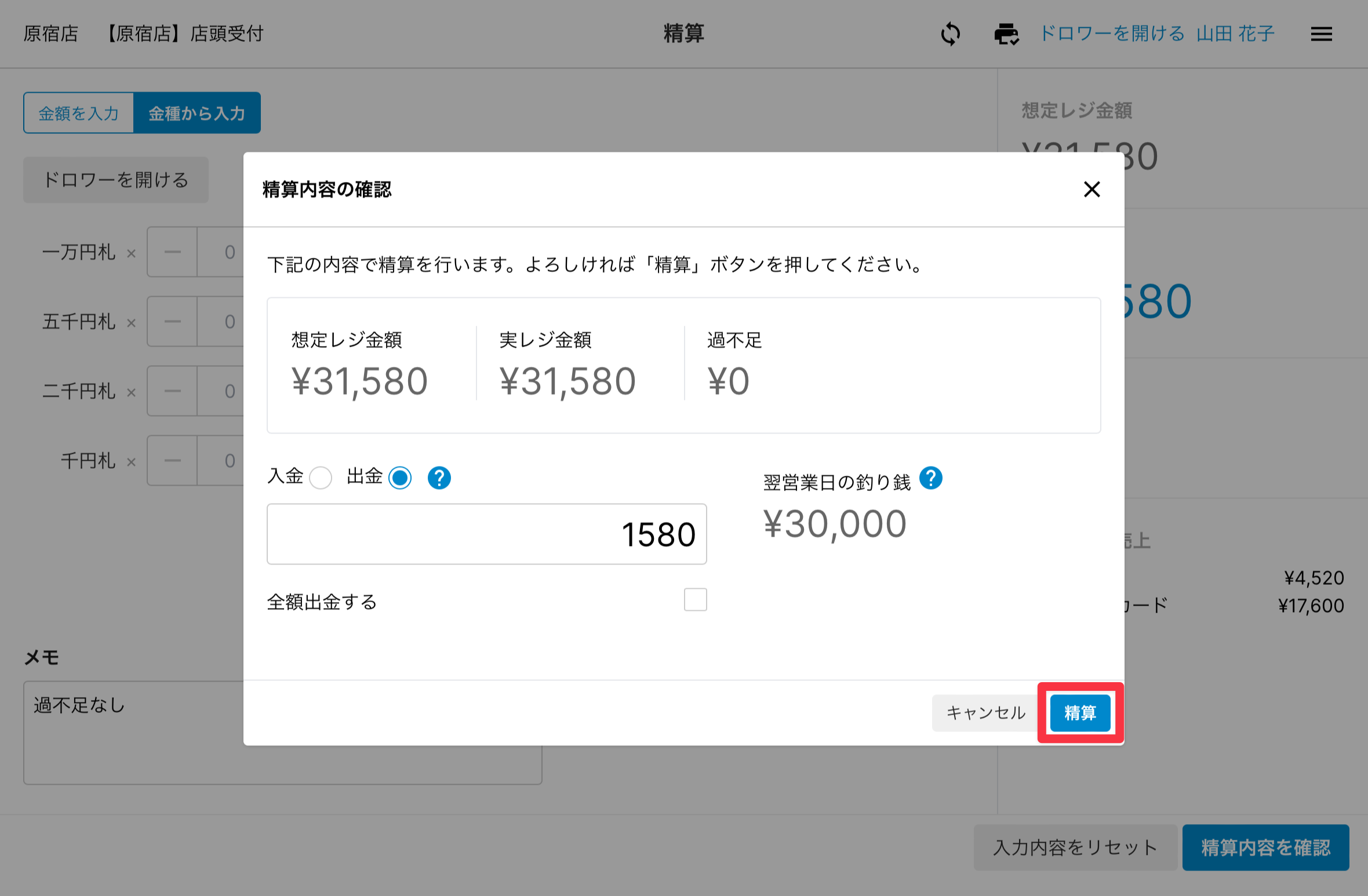1368x896 pixels.
Task: Open the hamburger menu
Action: pos(1321,34)
